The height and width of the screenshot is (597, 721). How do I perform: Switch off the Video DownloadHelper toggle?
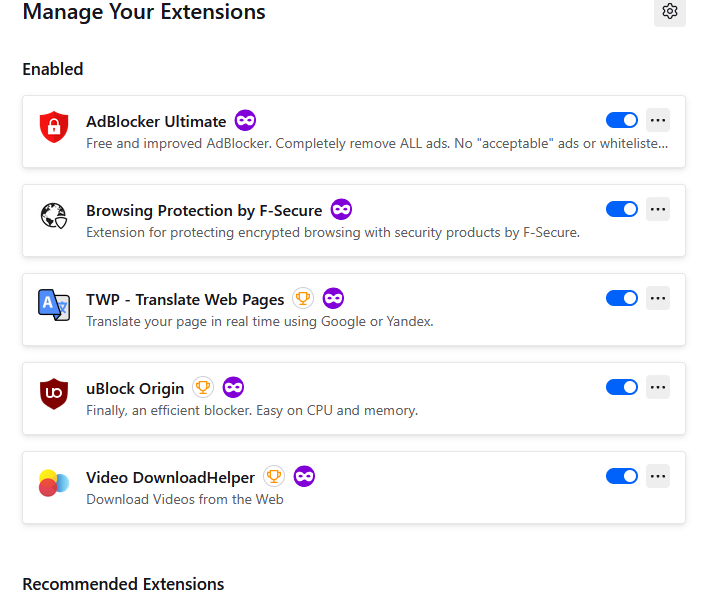coord(622,476)
